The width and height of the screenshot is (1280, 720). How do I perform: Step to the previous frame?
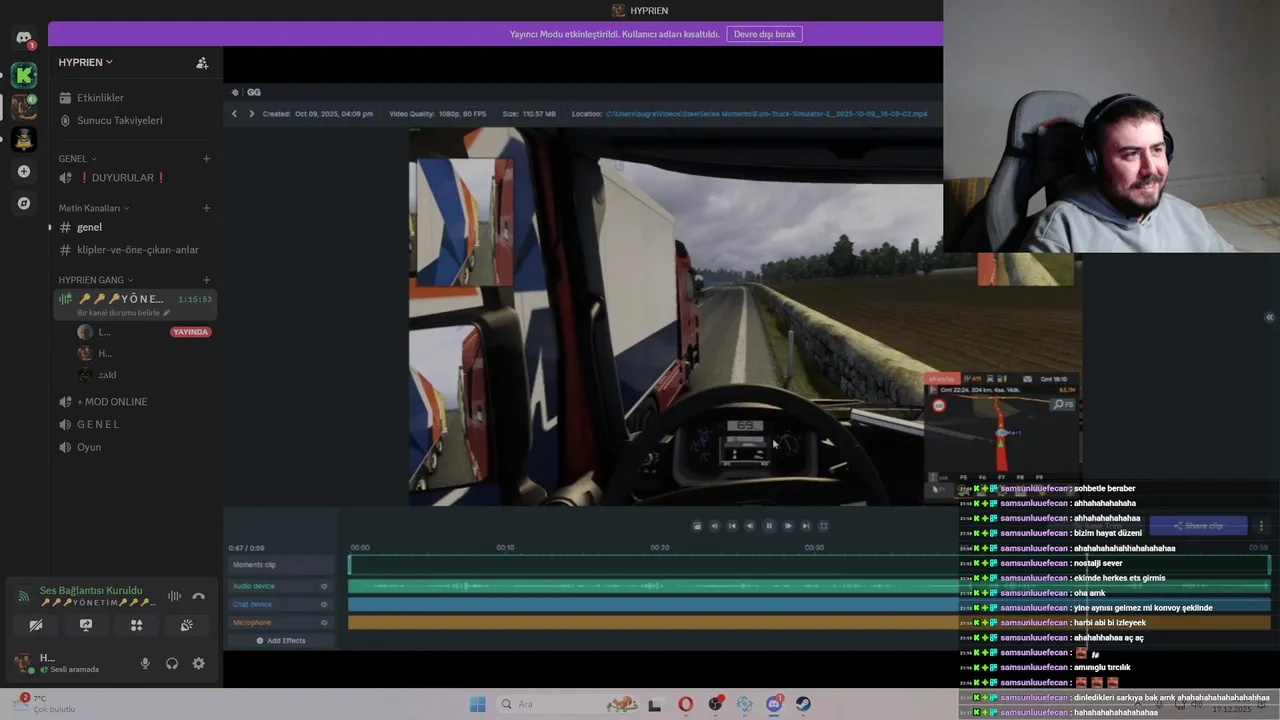[750, 526]
